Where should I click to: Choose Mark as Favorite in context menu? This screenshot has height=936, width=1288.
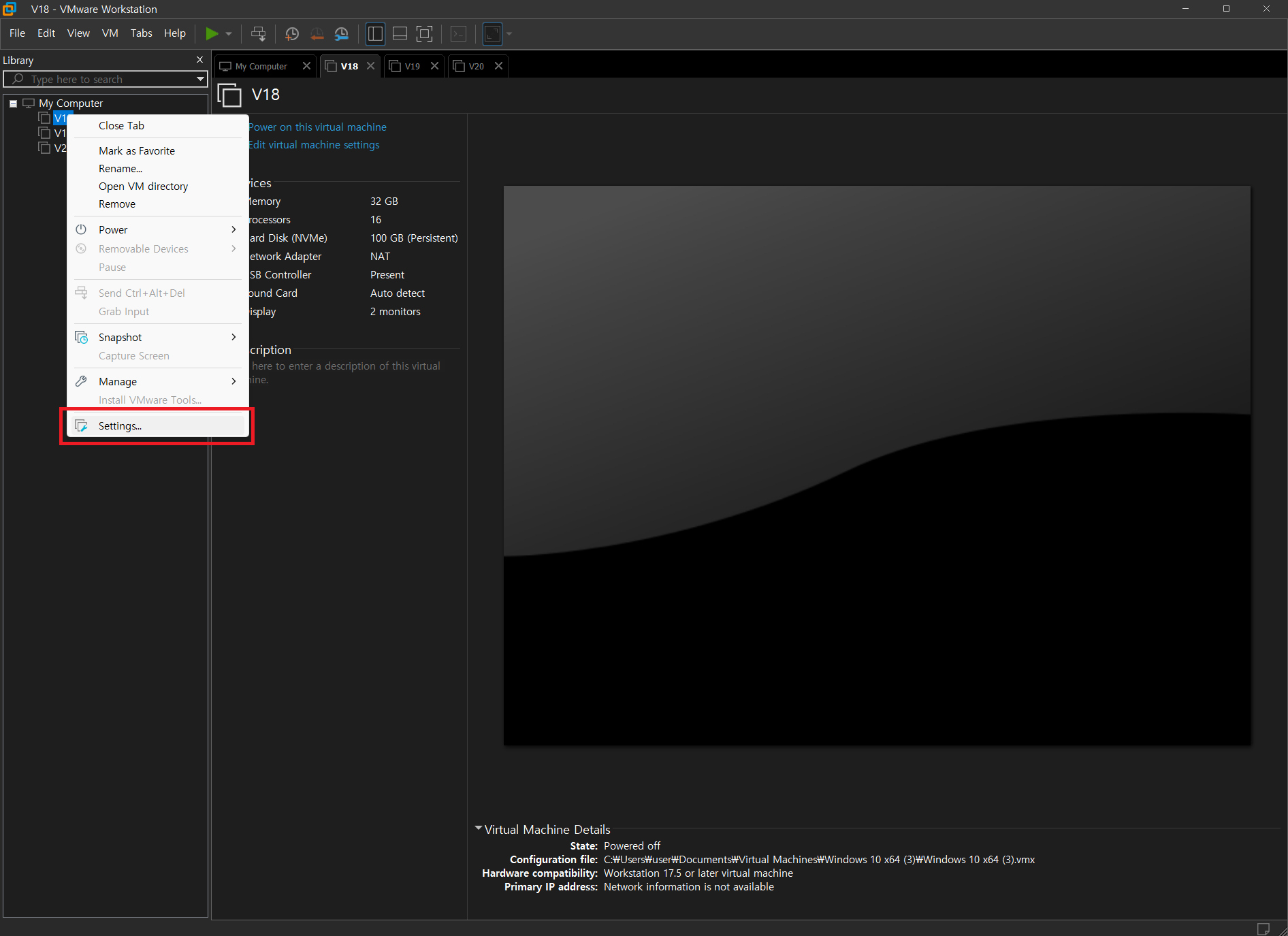pos(157,150)
